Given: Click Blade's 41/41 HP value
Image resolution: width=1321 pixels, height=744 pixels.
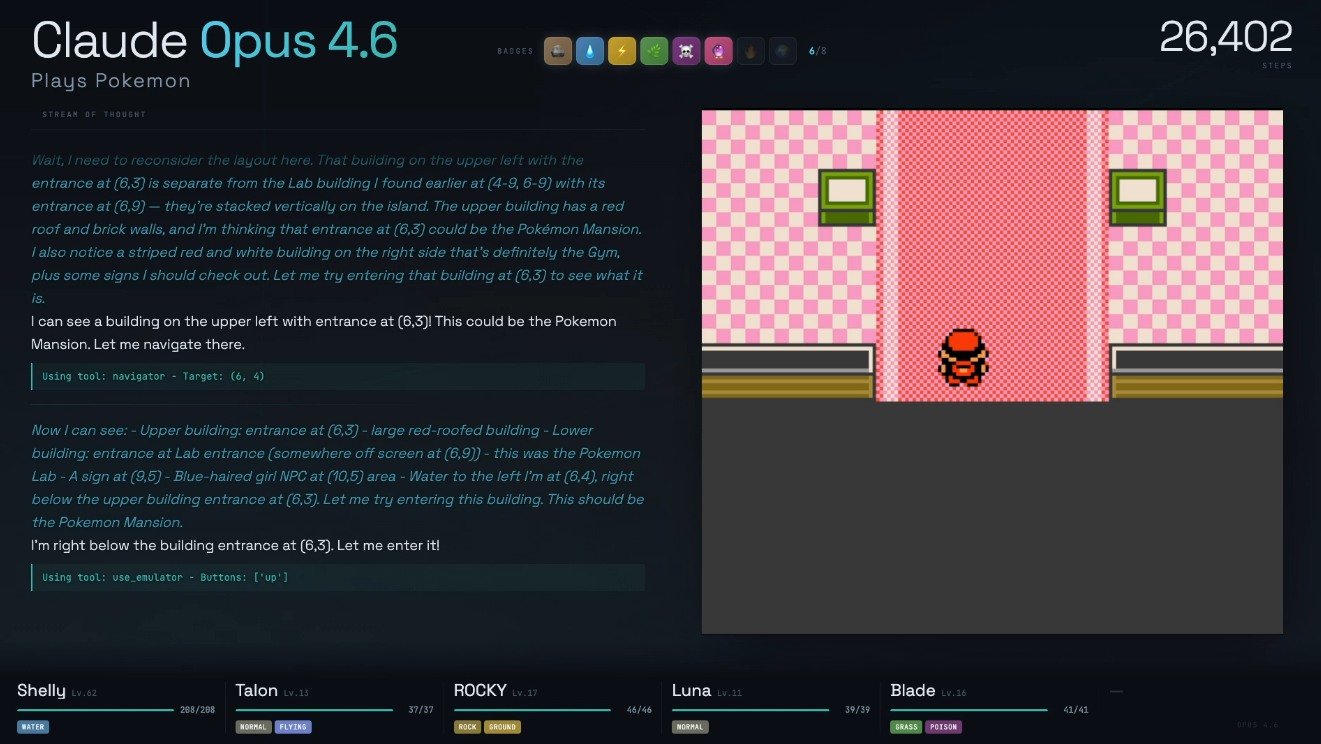Looking at the screenshot, I should (1076, 710).
